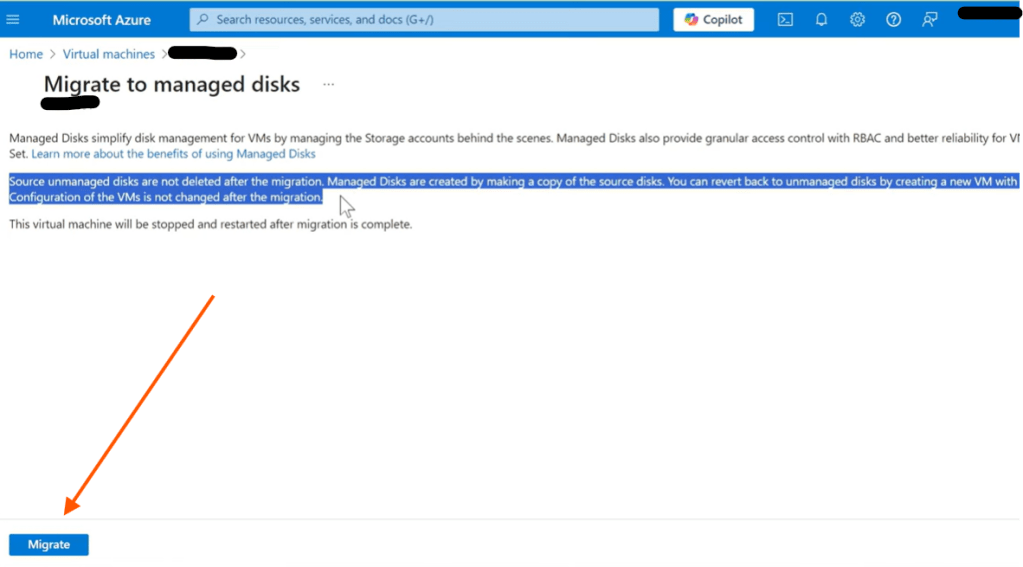
Task: Go to Home in the breadcrumb
Action: pos(26,54)
